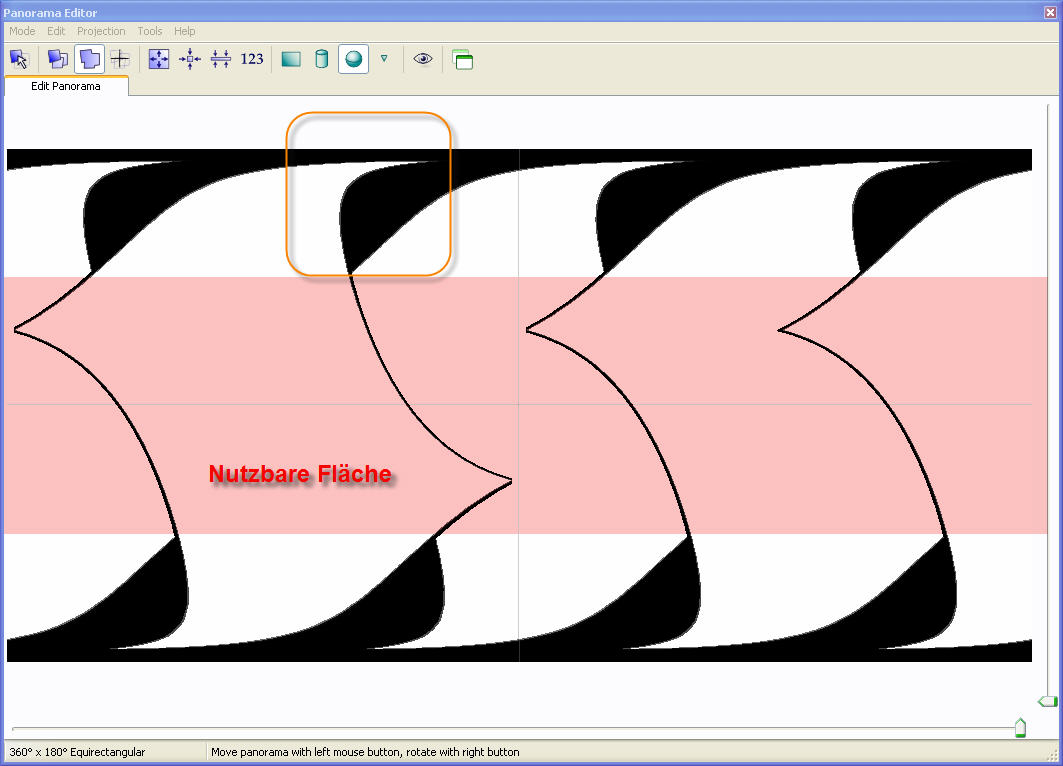Toggle the spherical projection button
The width and height of the screenshot is (1063, 766).
(x=352, y=59)
